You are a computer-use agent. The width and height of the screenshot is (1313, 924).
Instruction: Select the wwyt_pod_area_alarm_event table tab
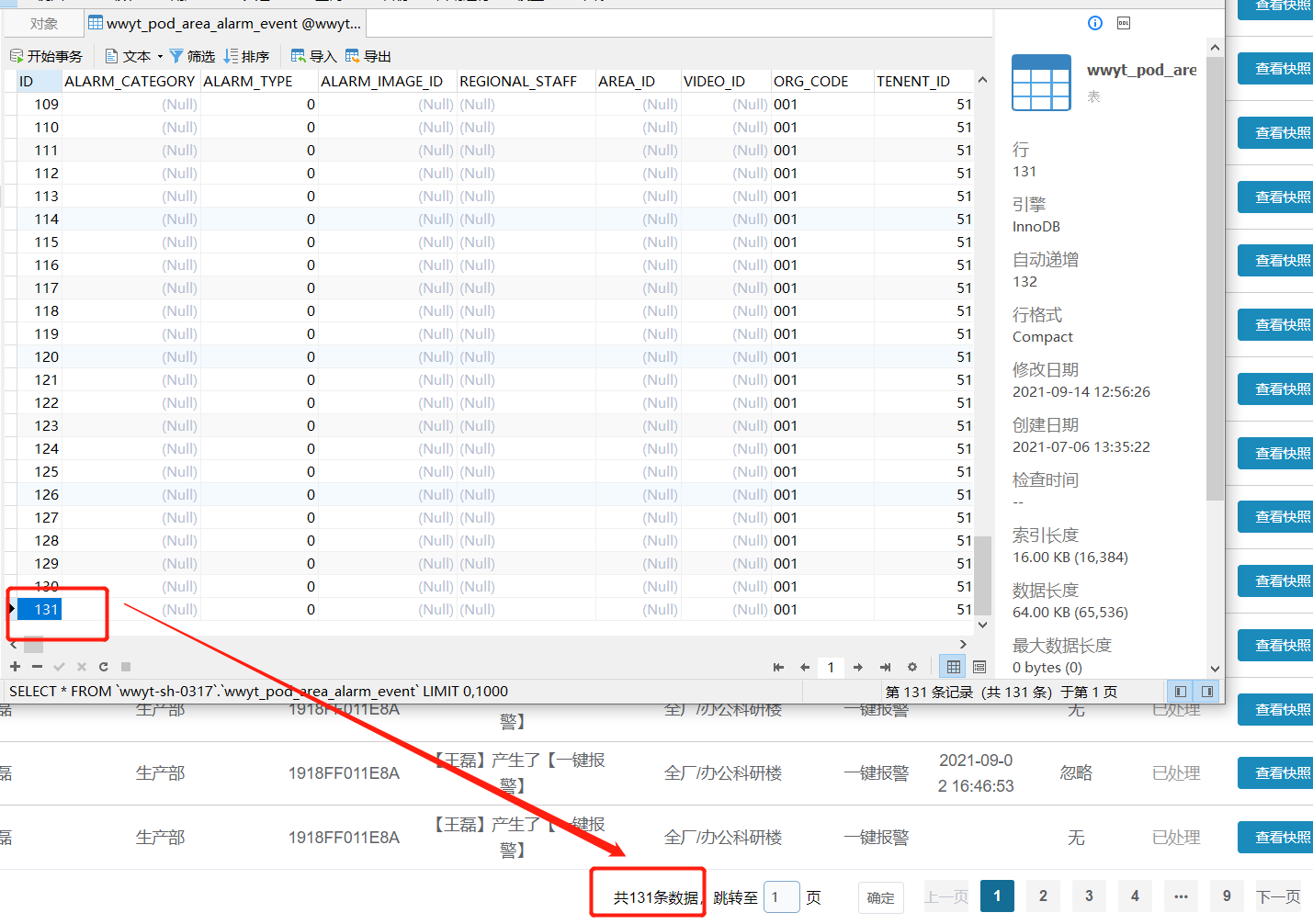click(x=225, y=23)
